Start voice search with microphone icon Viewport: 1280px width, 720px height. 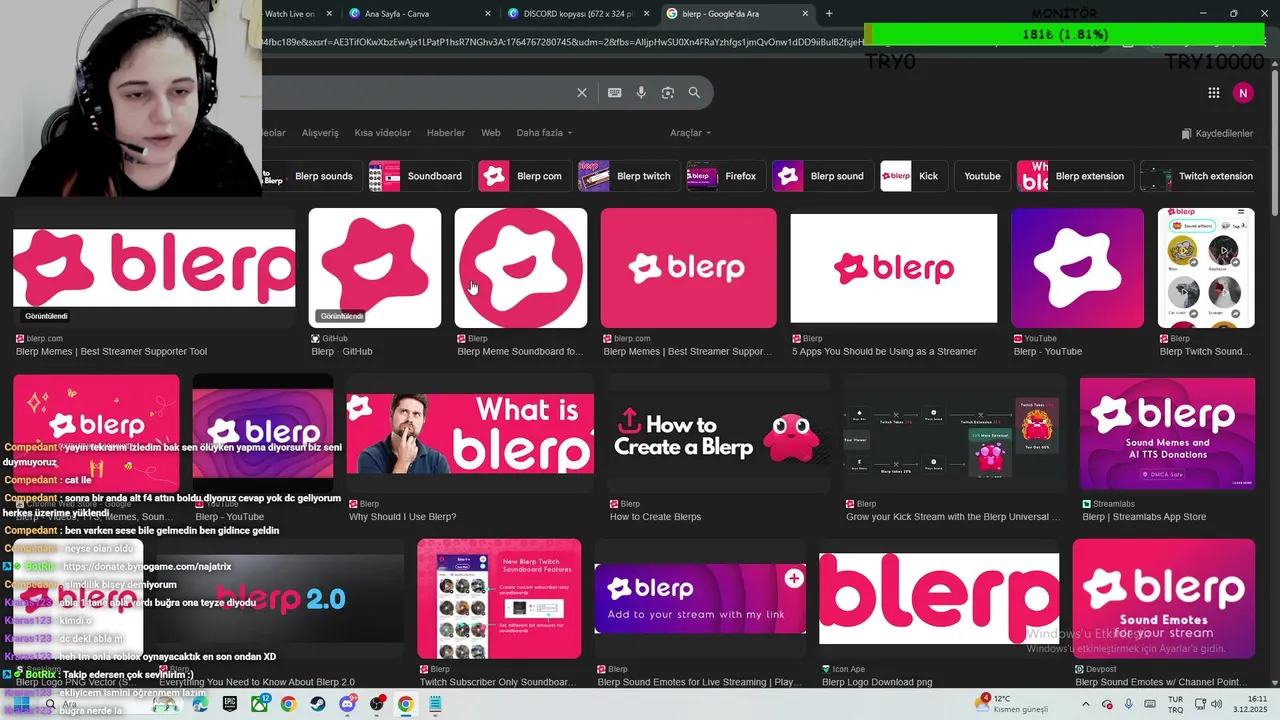(641, 92)
